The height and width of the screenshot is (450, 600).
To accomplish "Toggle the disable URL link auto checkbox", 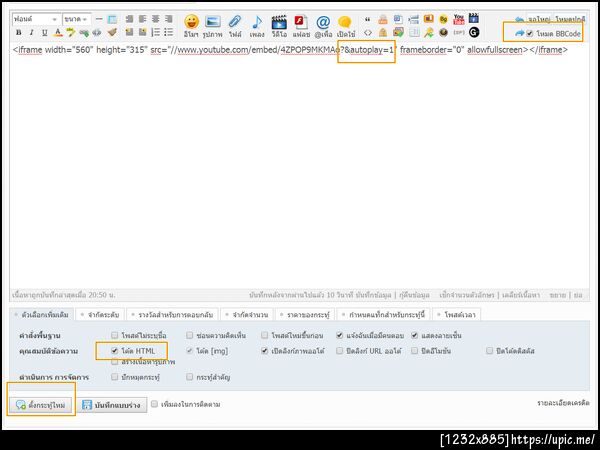I will coord(339,351).
